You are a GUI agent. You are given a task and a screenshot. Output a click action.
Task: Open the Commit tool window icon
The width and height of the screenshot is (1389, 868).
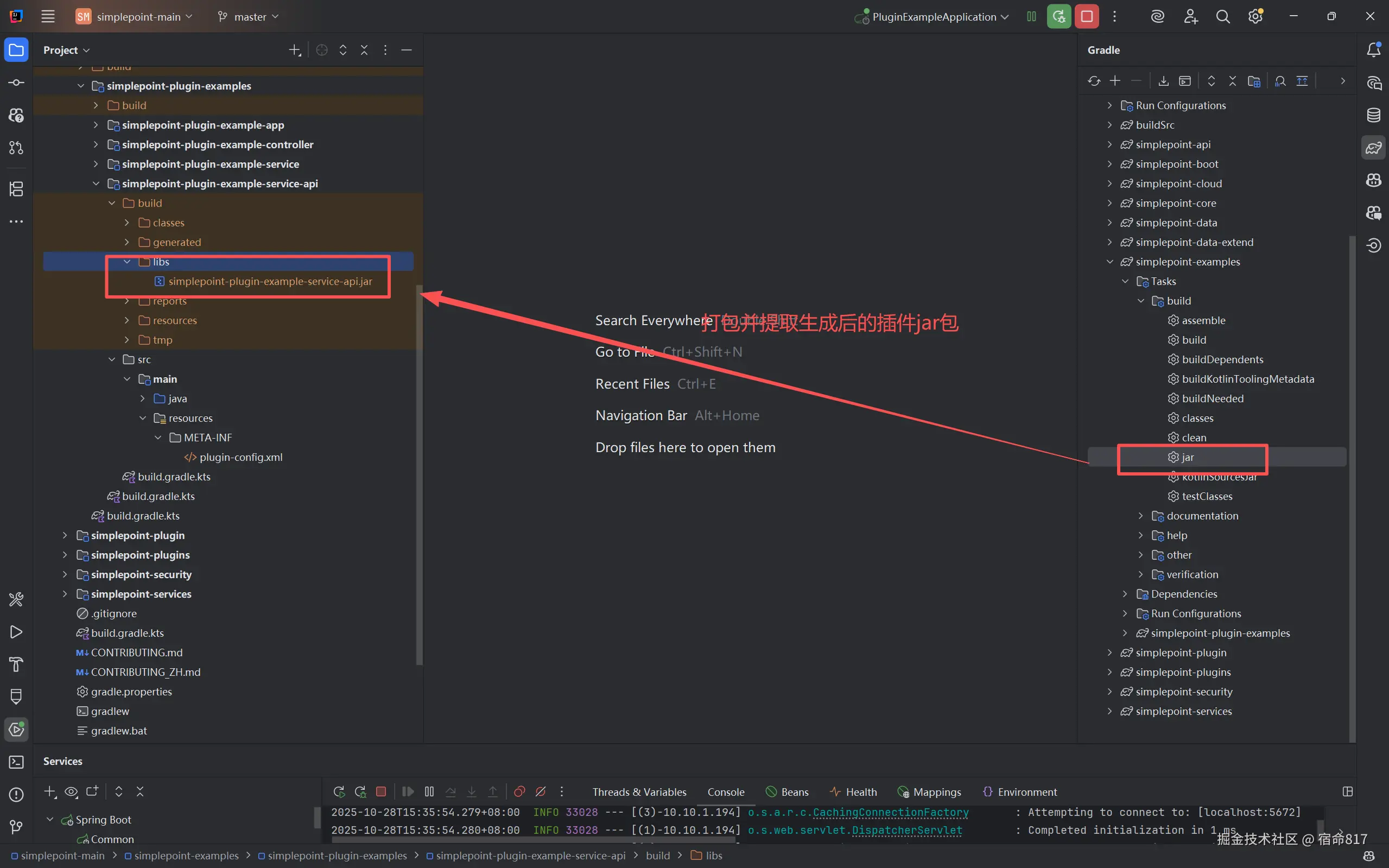point(16,83)
